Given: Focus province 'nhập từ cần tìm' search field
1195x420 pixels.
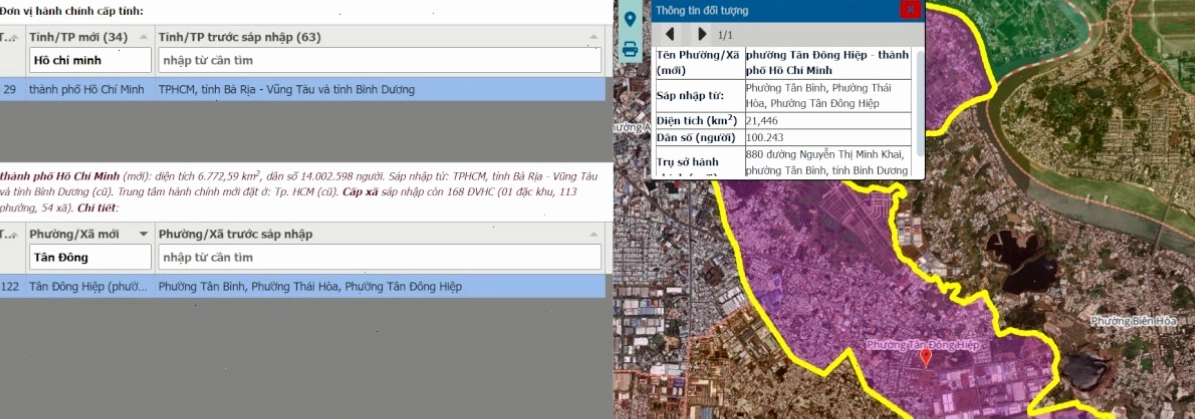Looking at the screenshot, I should click(x=380, y=60).
